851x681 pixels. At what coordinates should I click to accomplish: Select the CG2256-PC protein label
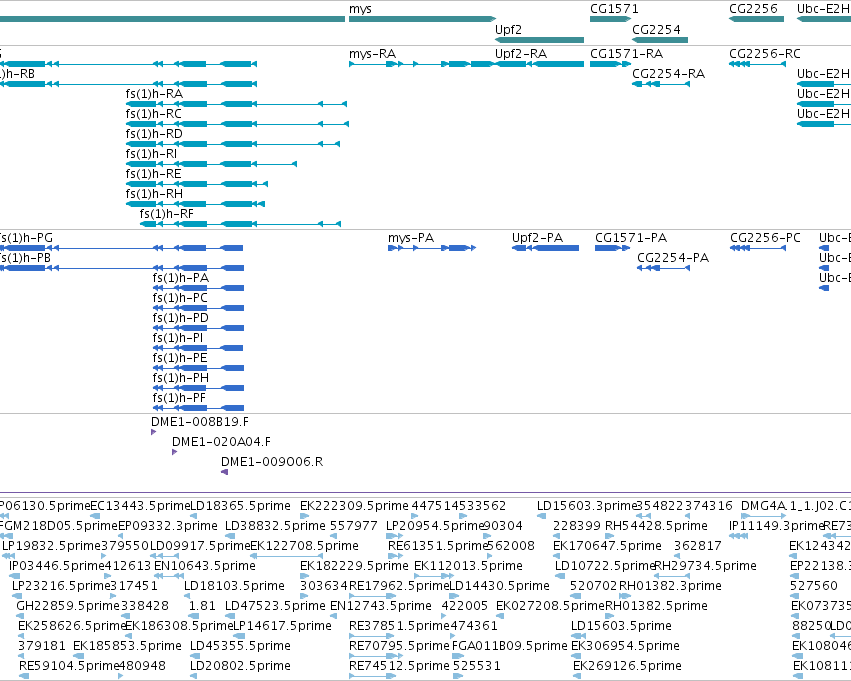(x=765, y=238)
